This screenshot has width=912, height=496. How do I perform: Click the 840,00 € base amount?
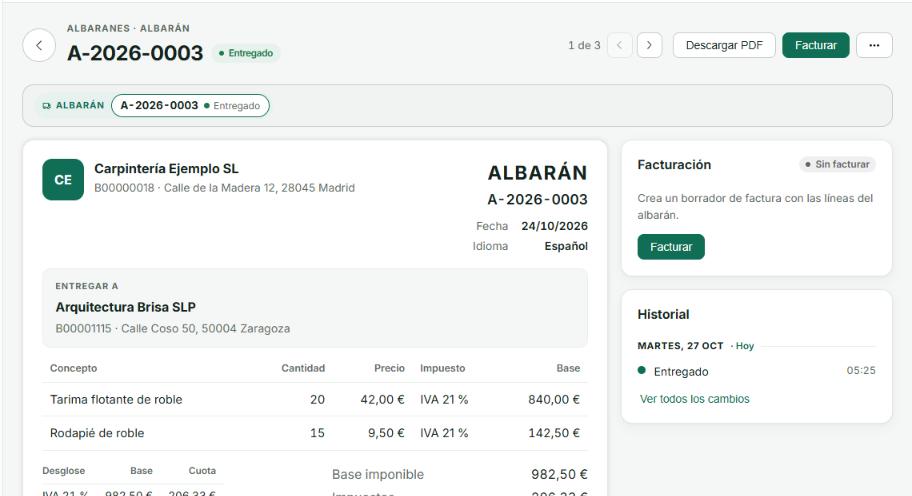(x=554, y=399)
